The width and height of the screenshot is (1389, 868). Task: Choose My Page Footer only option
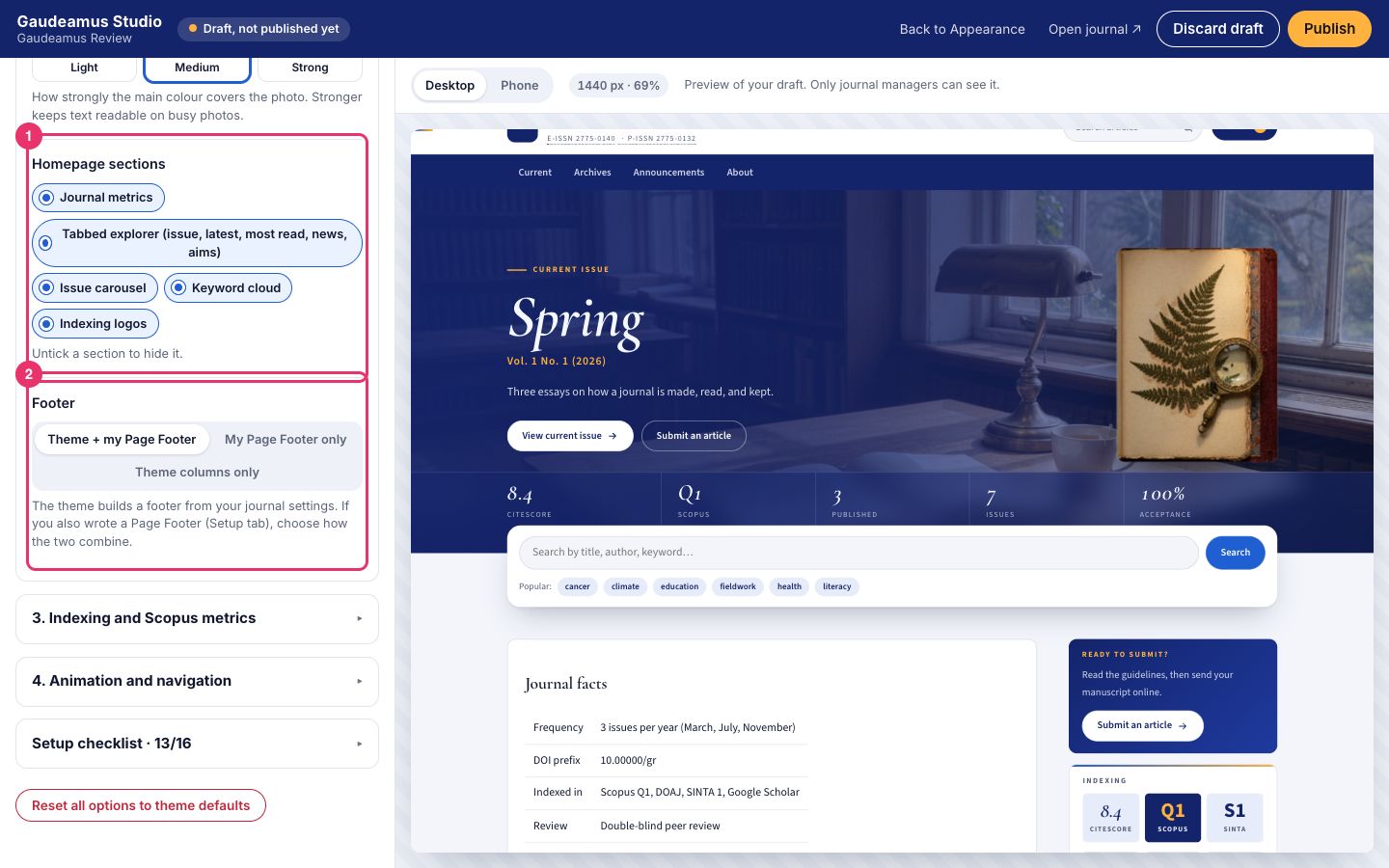pyautogui.click(x=286, y=440)
